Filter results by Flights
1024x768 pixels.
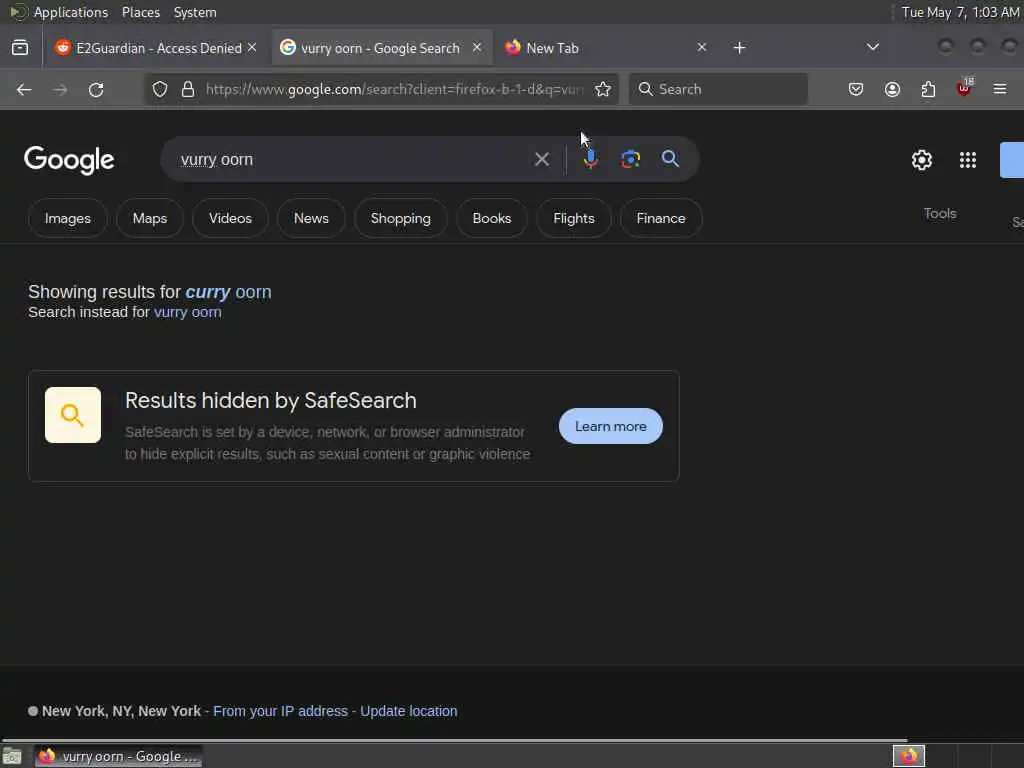pos(573,218)
